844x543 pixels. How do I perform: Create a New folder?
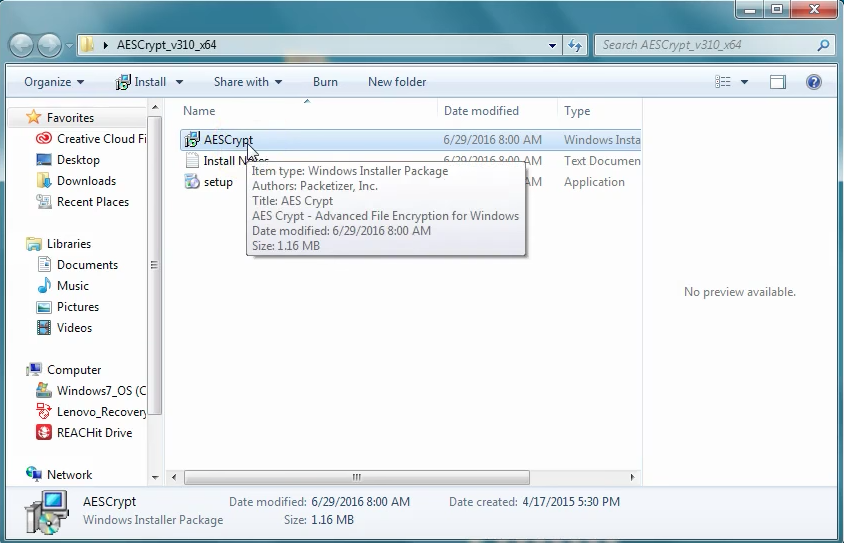click(x=397, y=82)
